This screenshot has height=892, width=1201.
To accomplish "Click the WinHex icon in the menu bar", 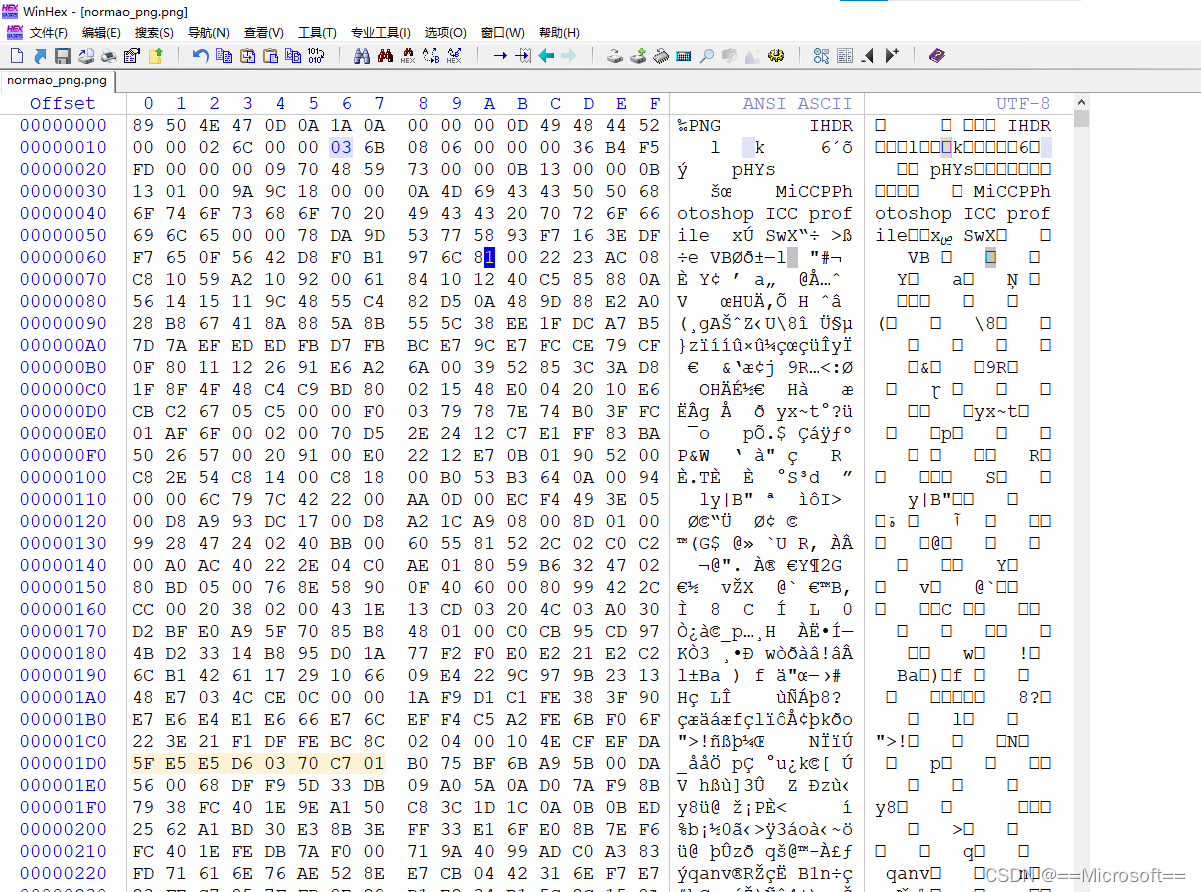I will 14,32.
